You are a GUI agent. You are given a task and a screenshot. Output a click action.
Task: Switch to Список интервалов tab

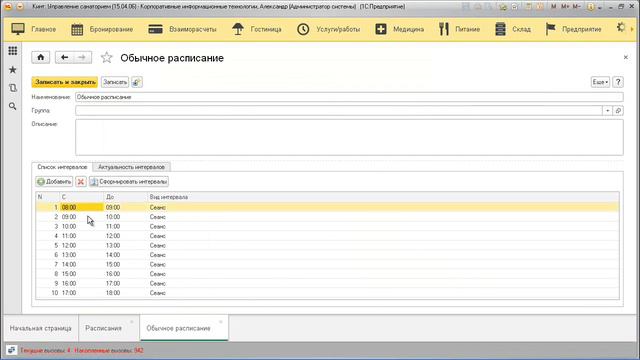(62, 167)
